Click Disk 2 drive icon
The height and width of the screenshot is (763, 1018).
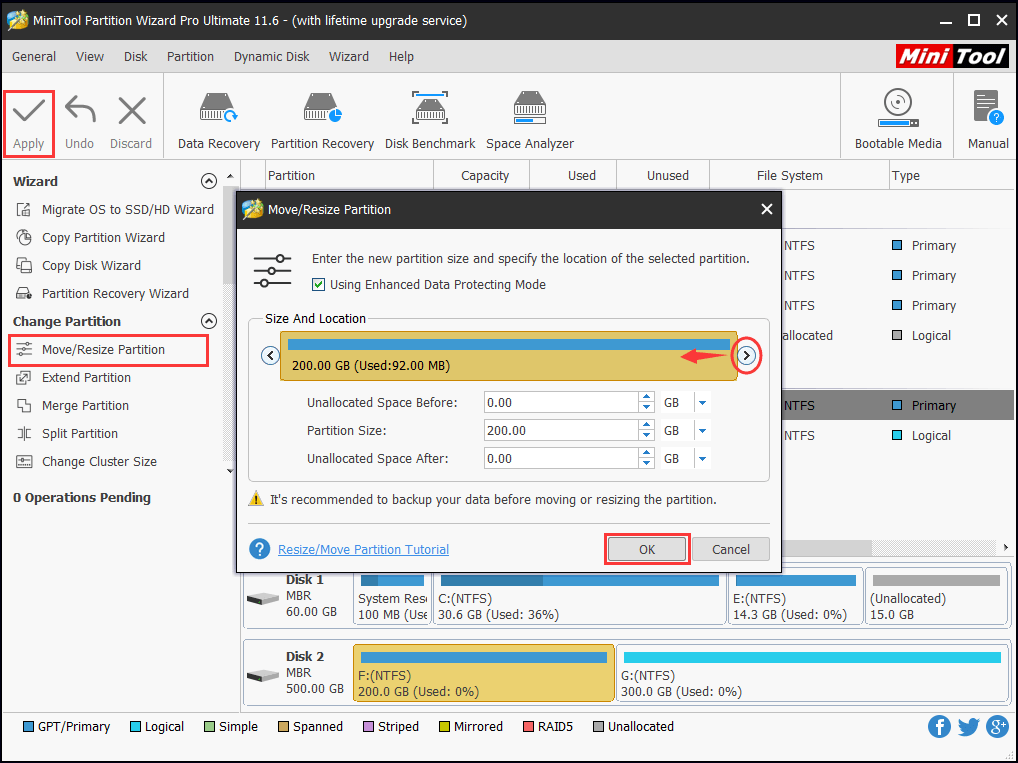[263, 675]
